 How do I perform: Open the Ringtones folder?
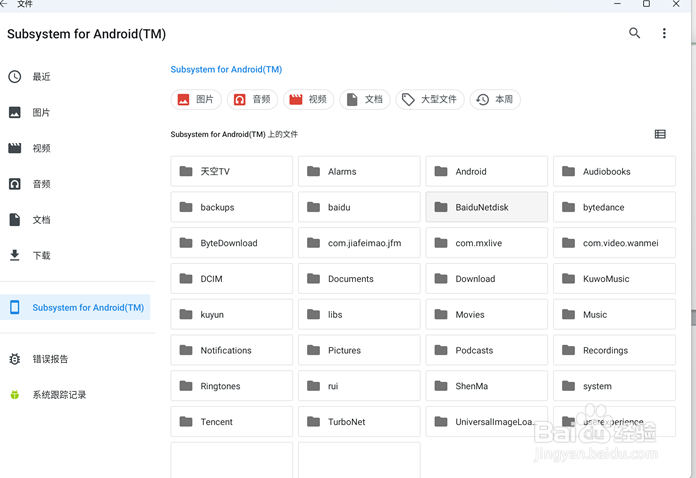(232, 386)
